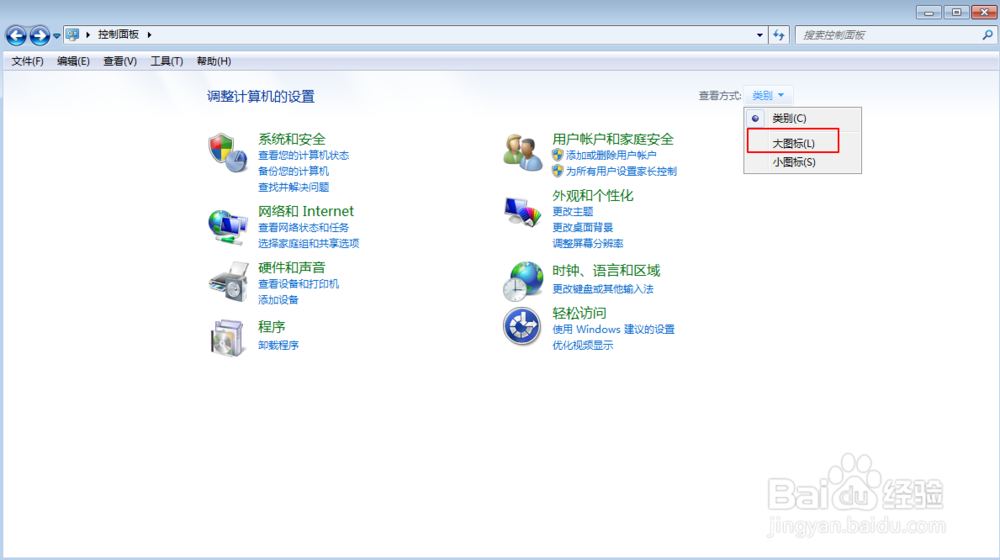Open 更改桌面背景 link
1000x560 pixels.
[x=582, y=227]
